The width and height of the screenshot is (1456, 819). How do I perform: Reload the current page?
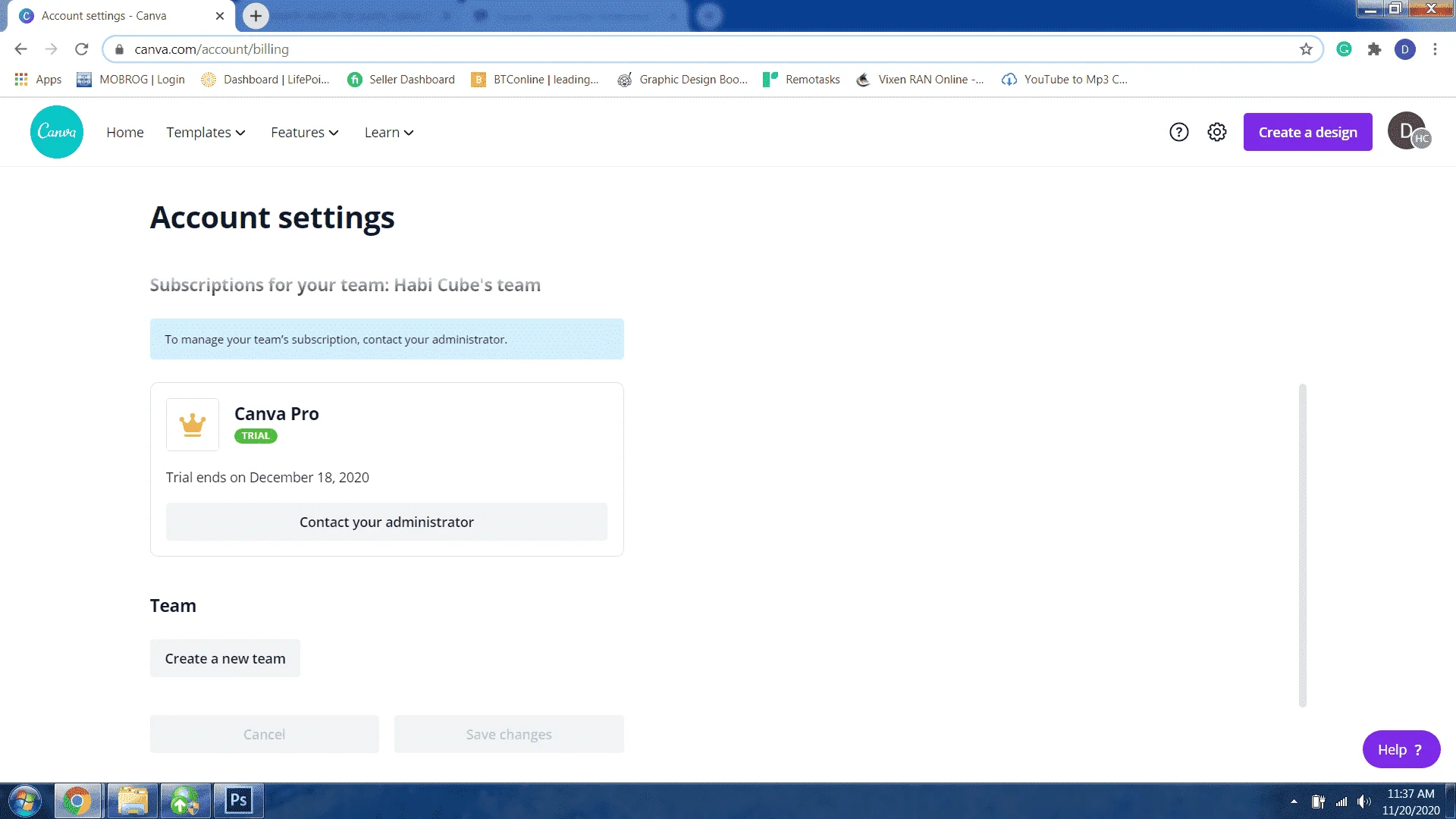pyautogui.click(x=81, y=49)
